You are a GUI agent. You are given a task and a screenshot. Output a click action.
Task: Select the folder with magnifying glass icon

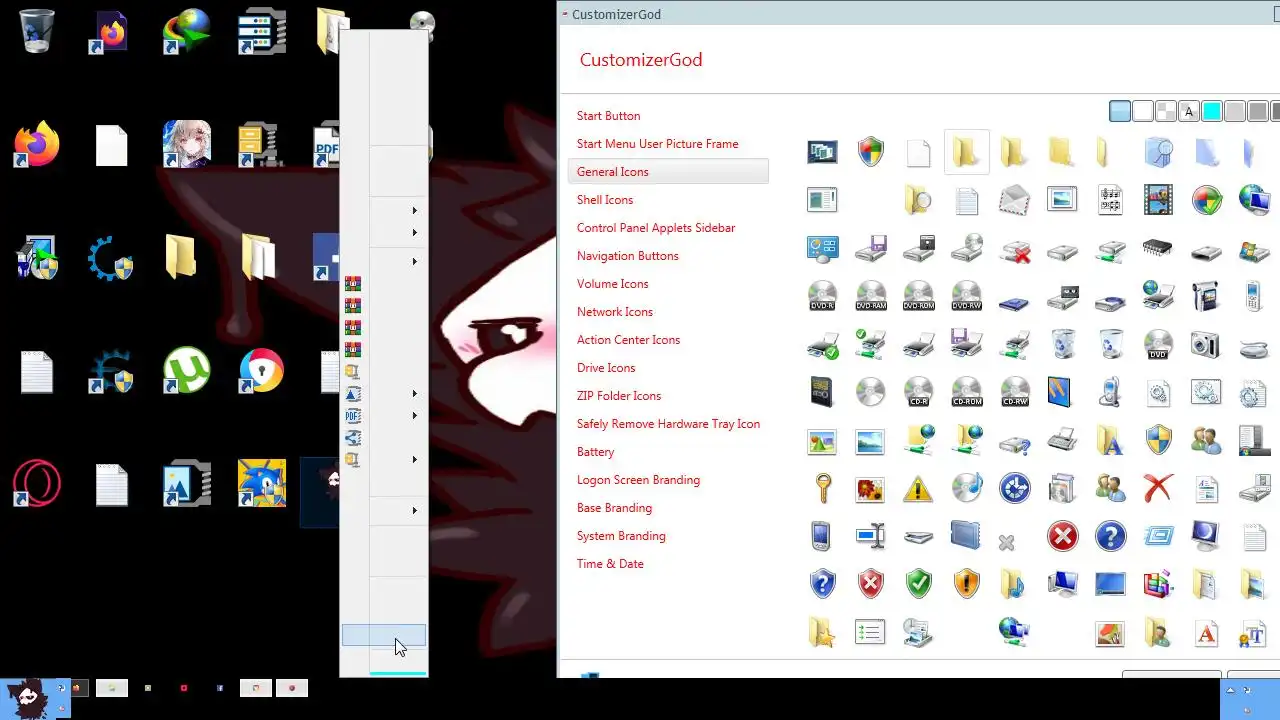[918, 200]
